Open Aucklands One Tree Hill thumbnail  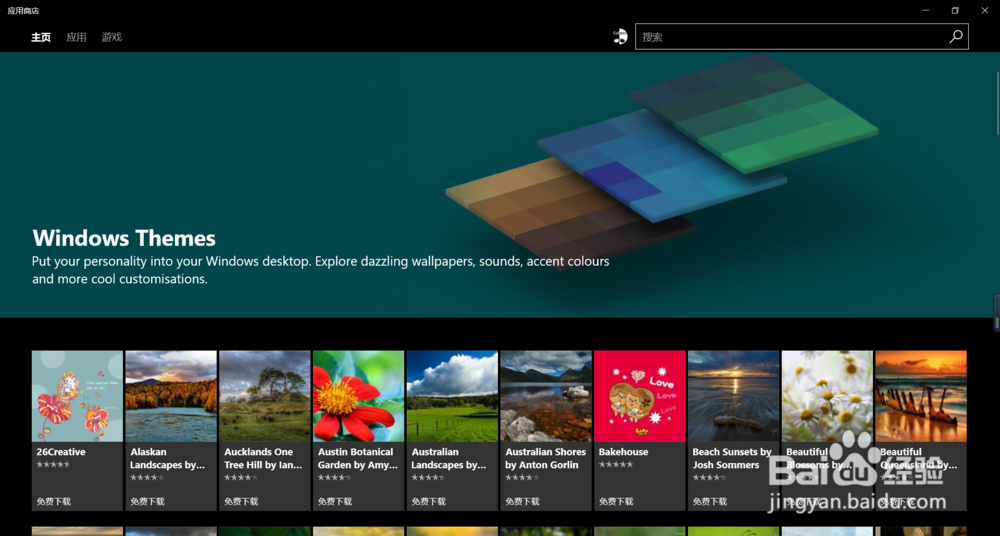coord(265,396)
